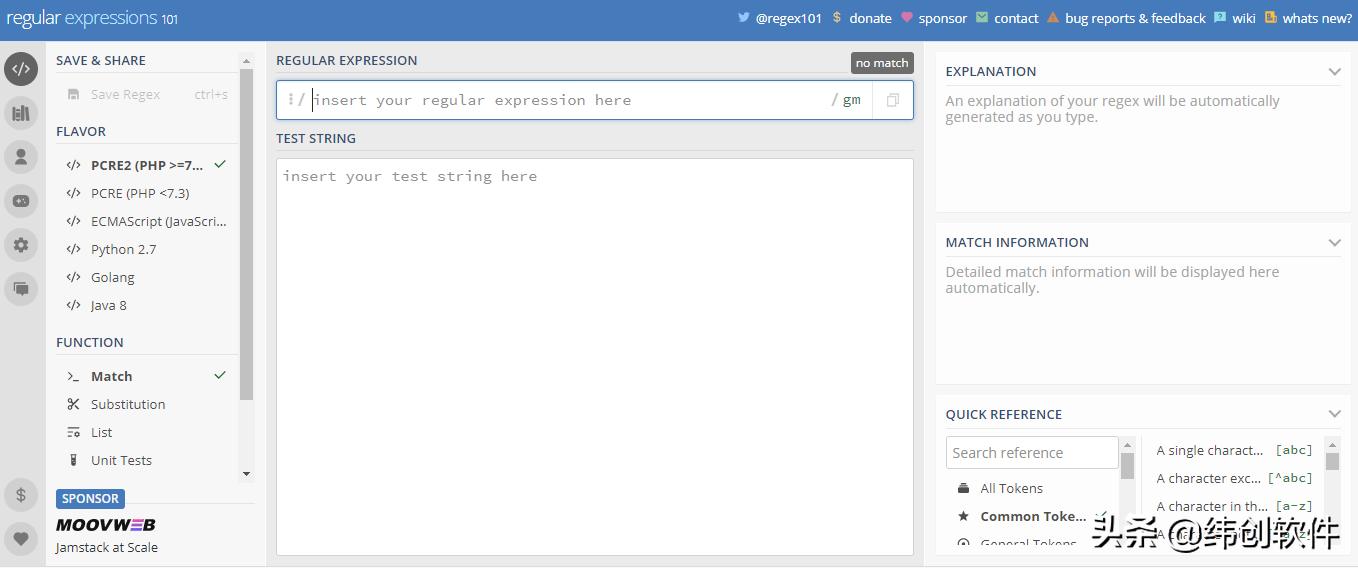Screen dimensions: 1358x568
Task: Click the no match status badge
Action: tap(882, 63)
